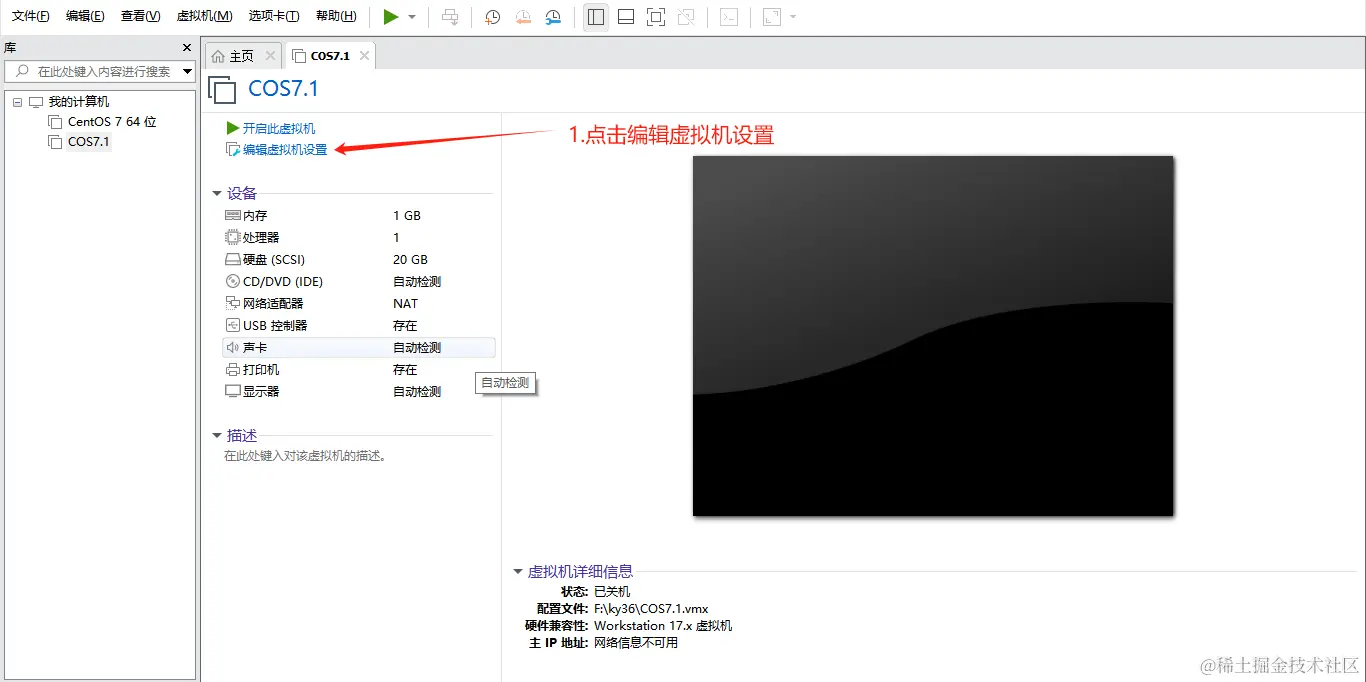1366x682 pixels.
Task: Click the 20 GB hard disk value
Action: point(410,260)
